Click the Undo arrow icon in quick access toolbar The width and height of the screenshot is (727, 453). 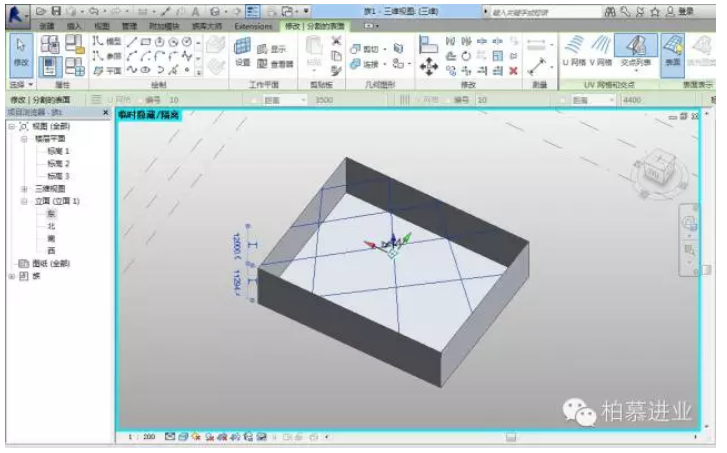94,11
